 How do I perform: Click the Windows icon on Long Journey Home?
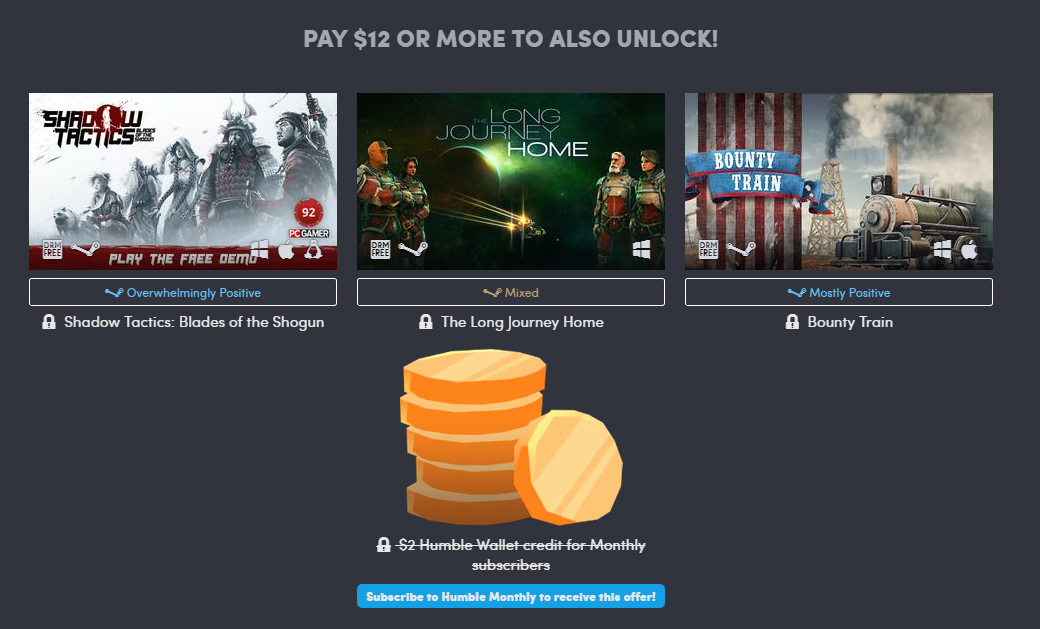(x=641, y=249)
